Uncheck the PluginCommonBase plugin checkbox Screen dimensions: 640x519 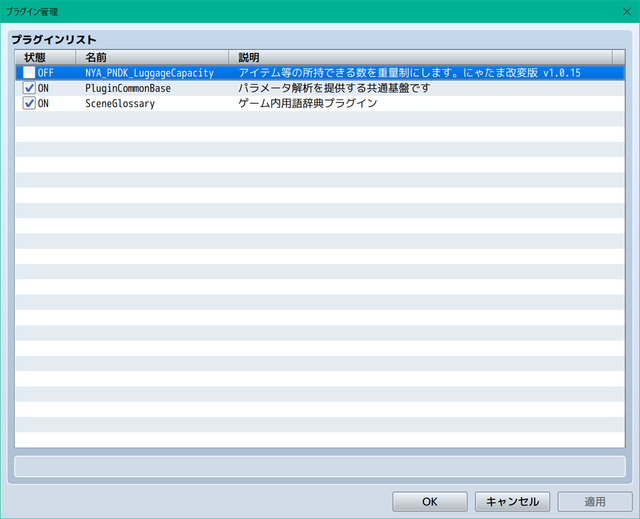pos(29,88)
